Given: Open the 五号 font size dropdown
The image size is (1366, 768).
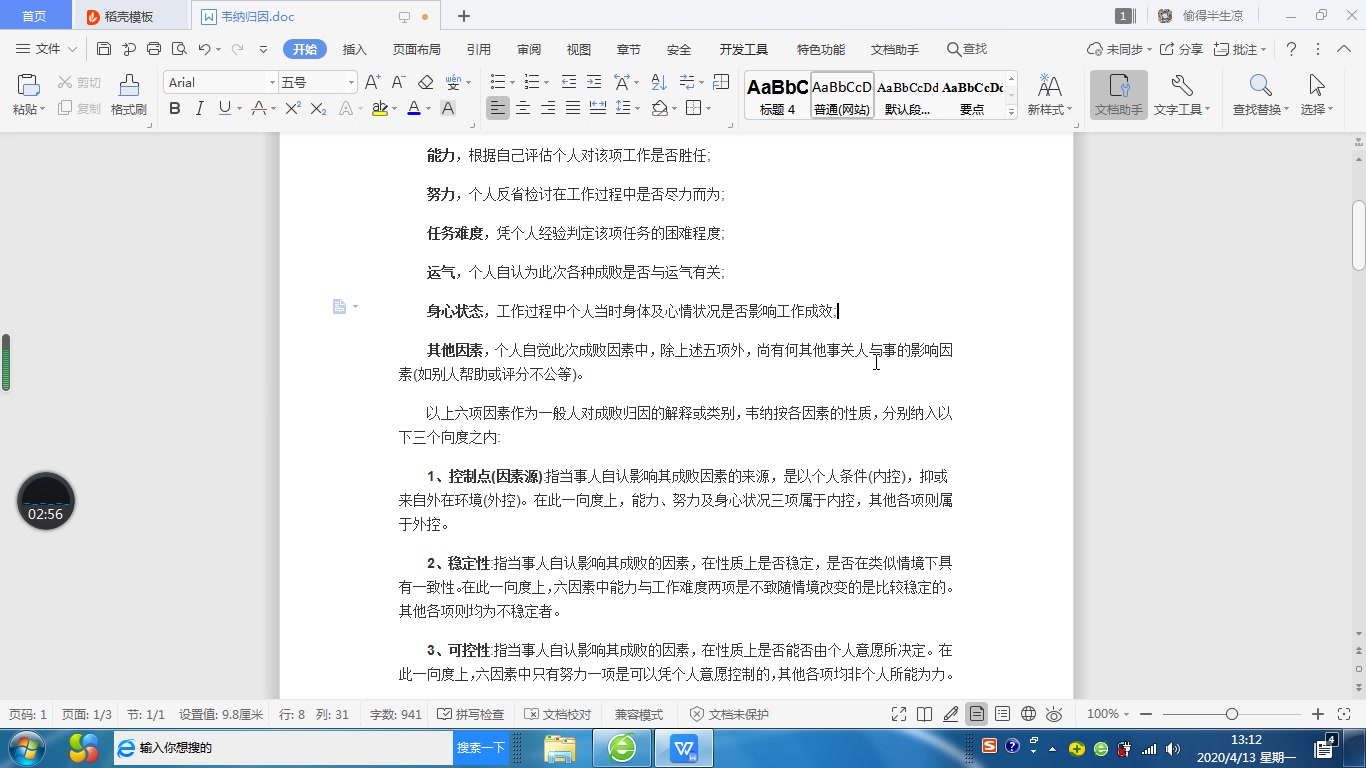Looking at the screenshot, I should [351, 82].
